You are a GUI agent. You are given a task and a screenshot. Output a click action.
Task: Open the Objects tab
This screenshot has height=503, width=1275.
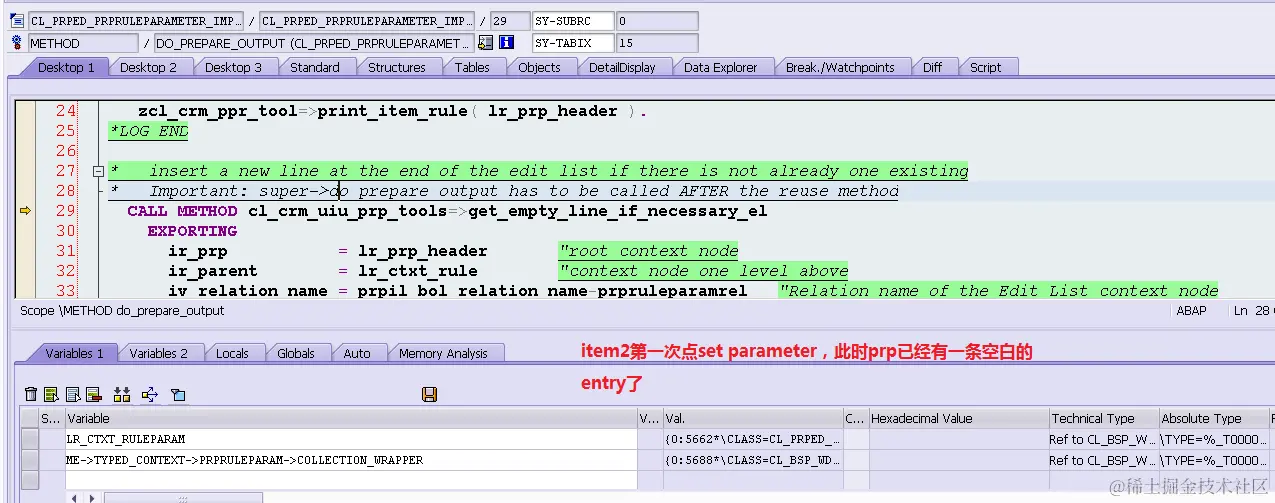[x=539, y=67]
